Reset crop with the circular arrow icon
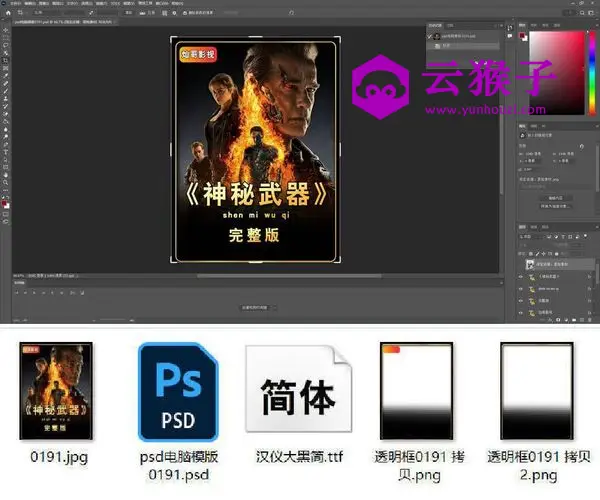The height and width of the screenshot is (500, 600). (292, 13)
